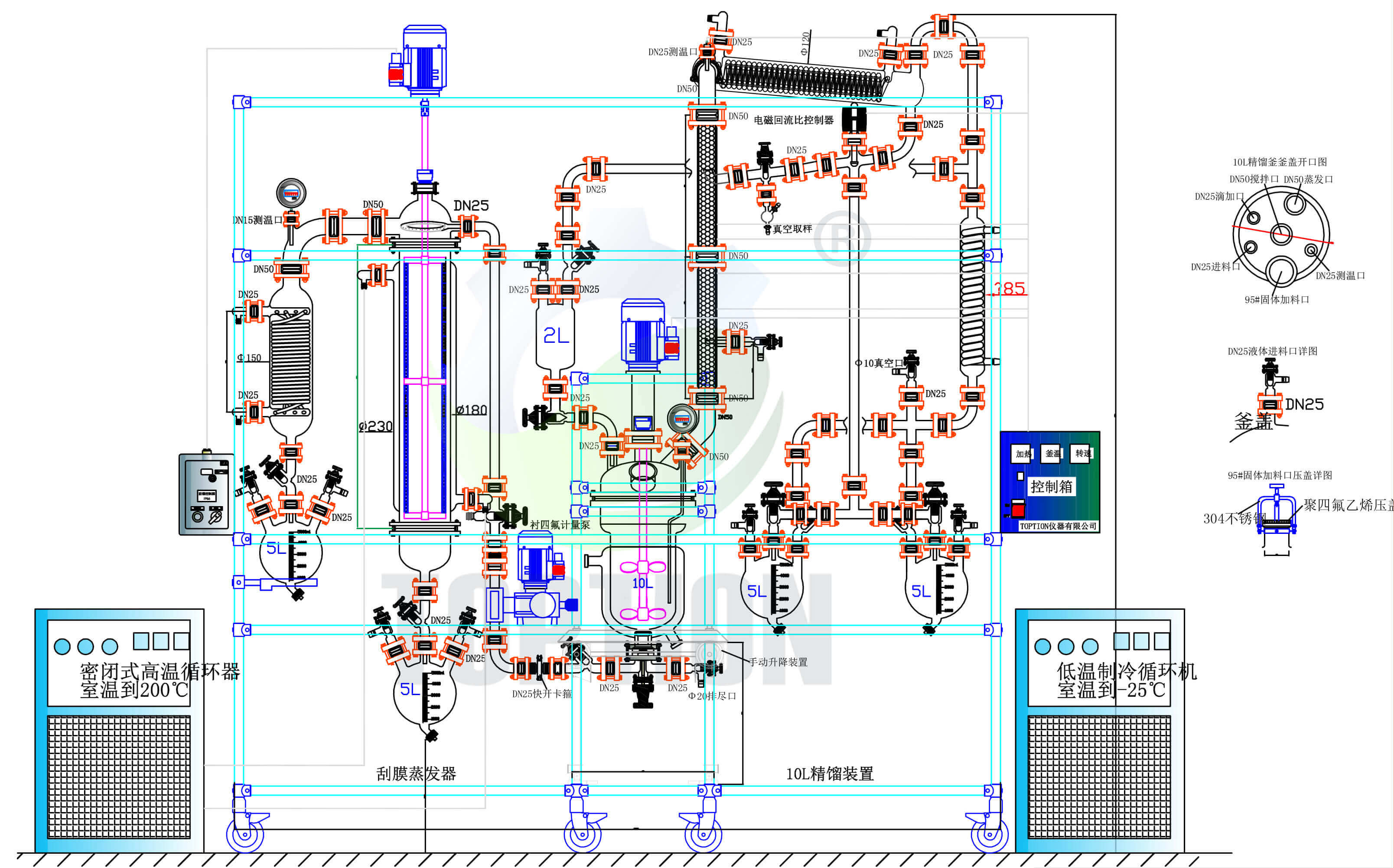
Task: Click the Φ120 dimension above the top condenser
Action: (805, 44)
